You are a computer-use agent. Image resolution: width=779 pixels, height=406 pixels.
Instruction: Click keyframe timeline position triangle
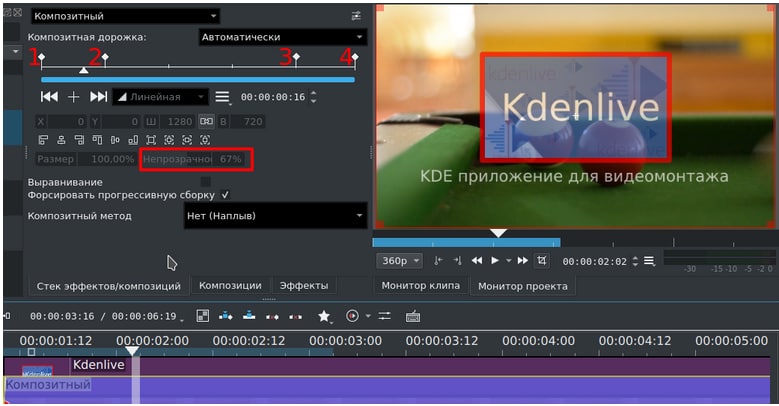pyautogui.click(x=84, y=71)
